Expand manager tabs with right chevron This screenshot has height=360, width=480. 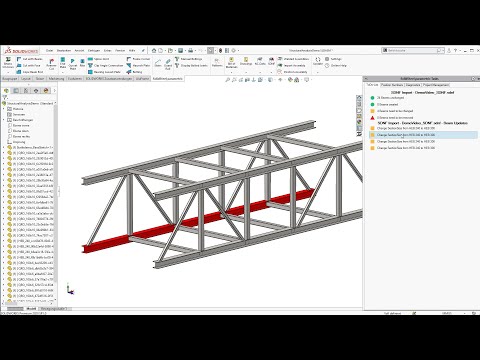pos(55,90)
